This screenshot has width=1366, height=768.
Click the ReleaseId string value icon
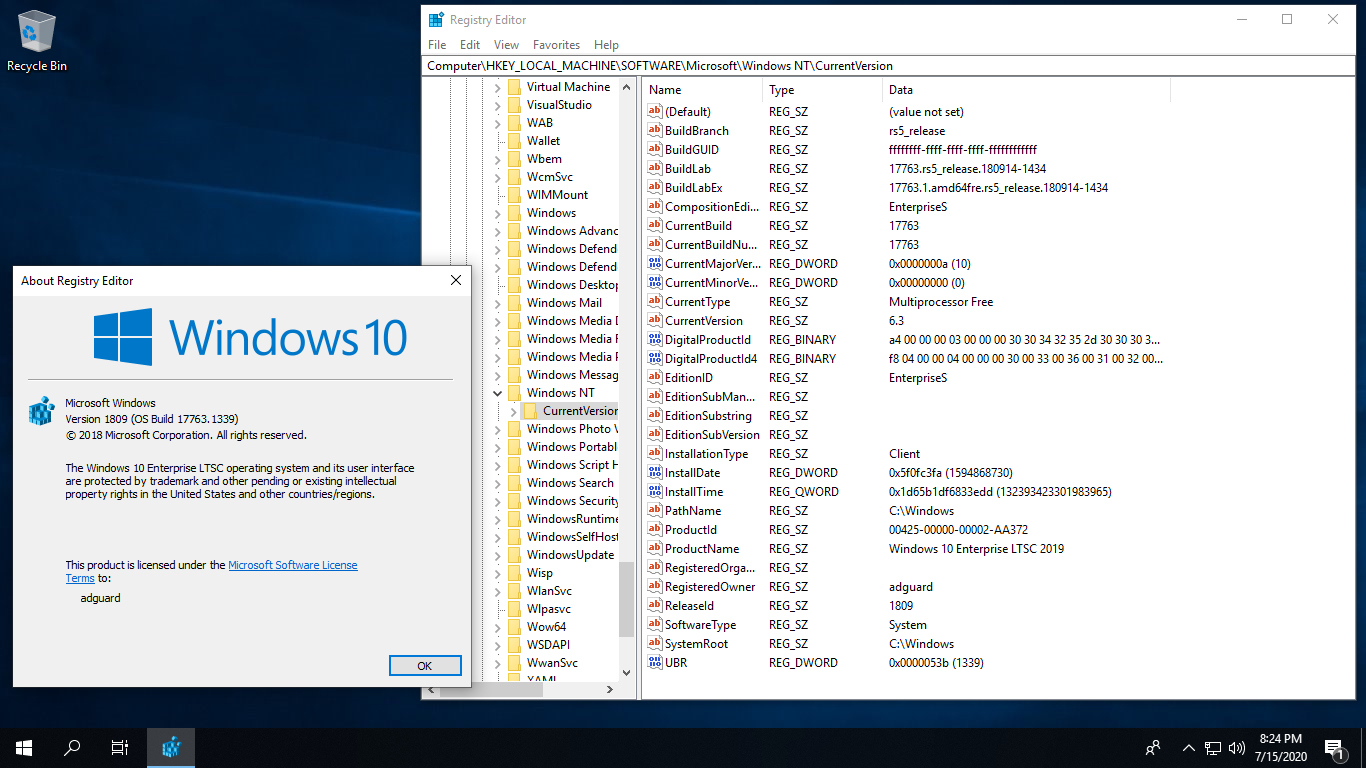(655, 606)
